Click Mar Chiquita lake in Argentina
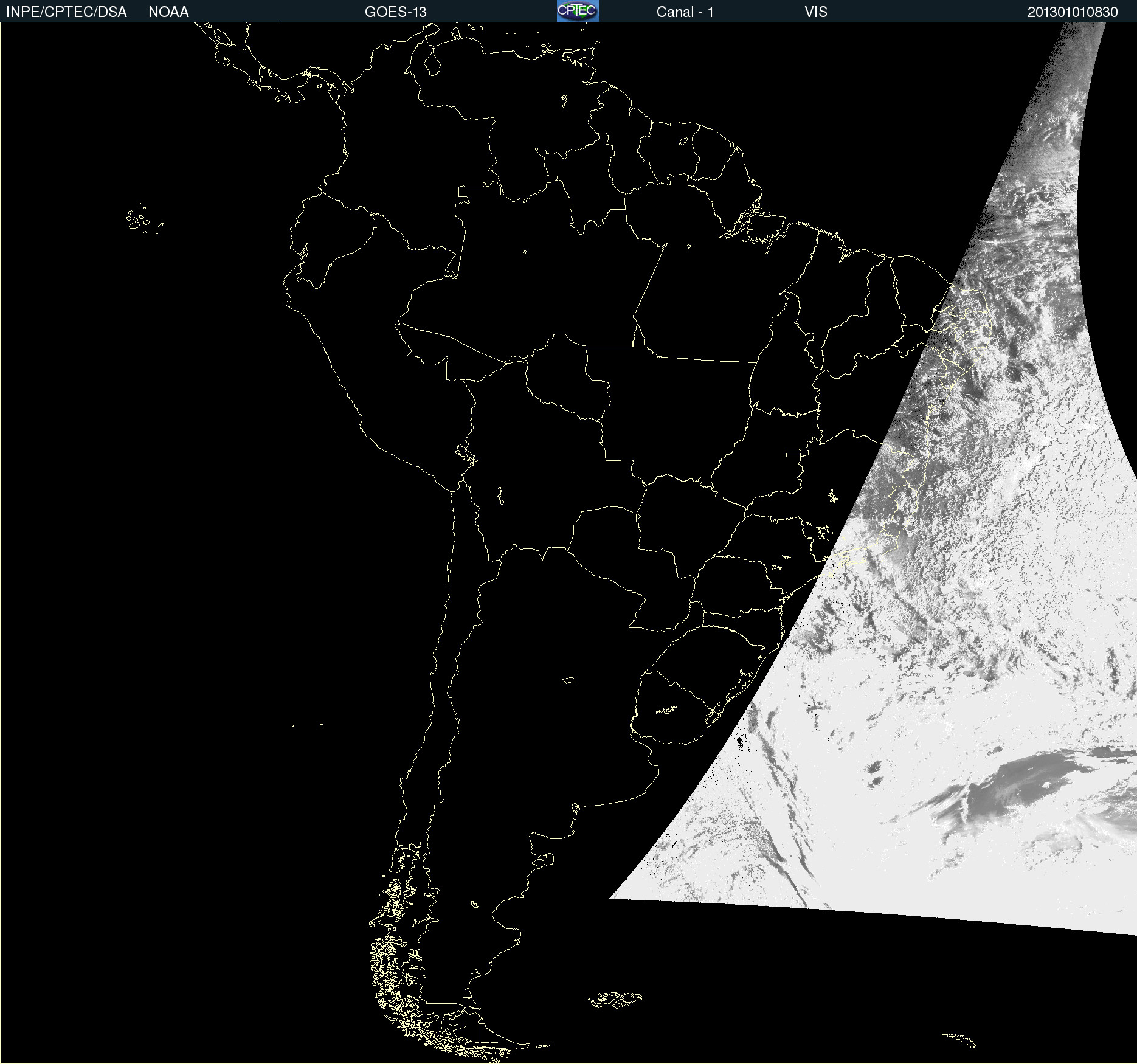The height and width of the screenshot is (1064, 1137). click(568, 680)
